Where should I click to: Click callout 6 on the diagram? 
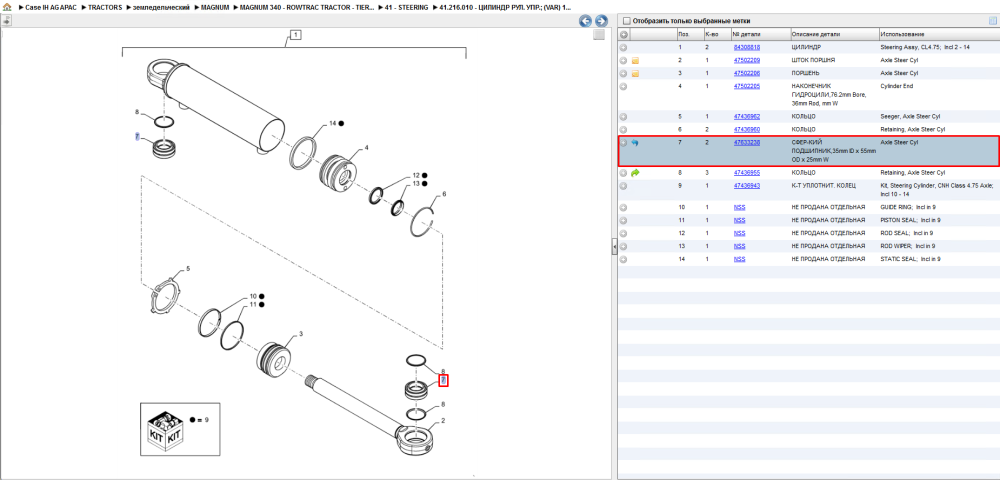point(444,194)
